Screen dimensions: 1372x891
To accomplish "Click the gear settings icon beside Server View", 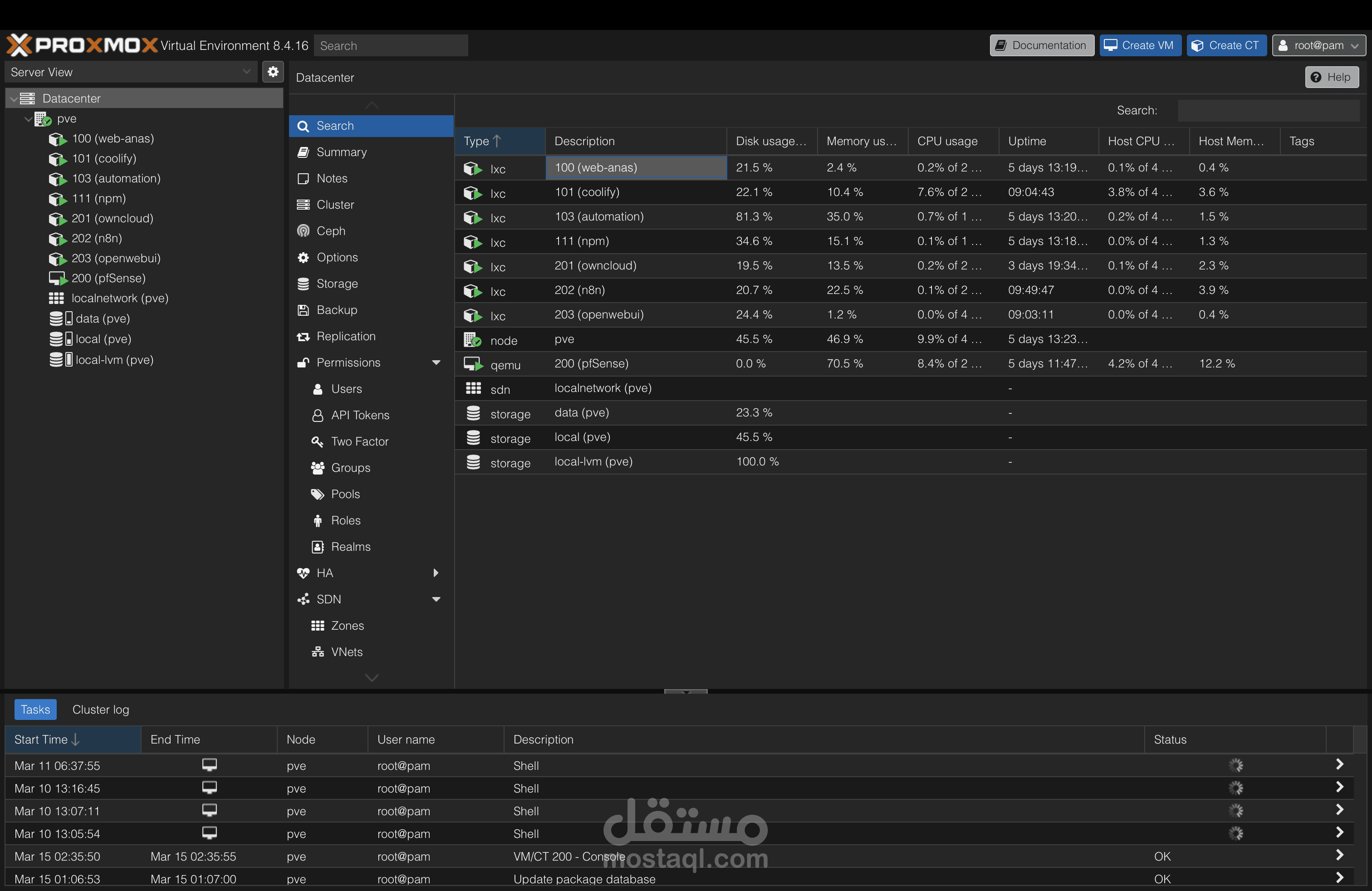I will [273, 72].
